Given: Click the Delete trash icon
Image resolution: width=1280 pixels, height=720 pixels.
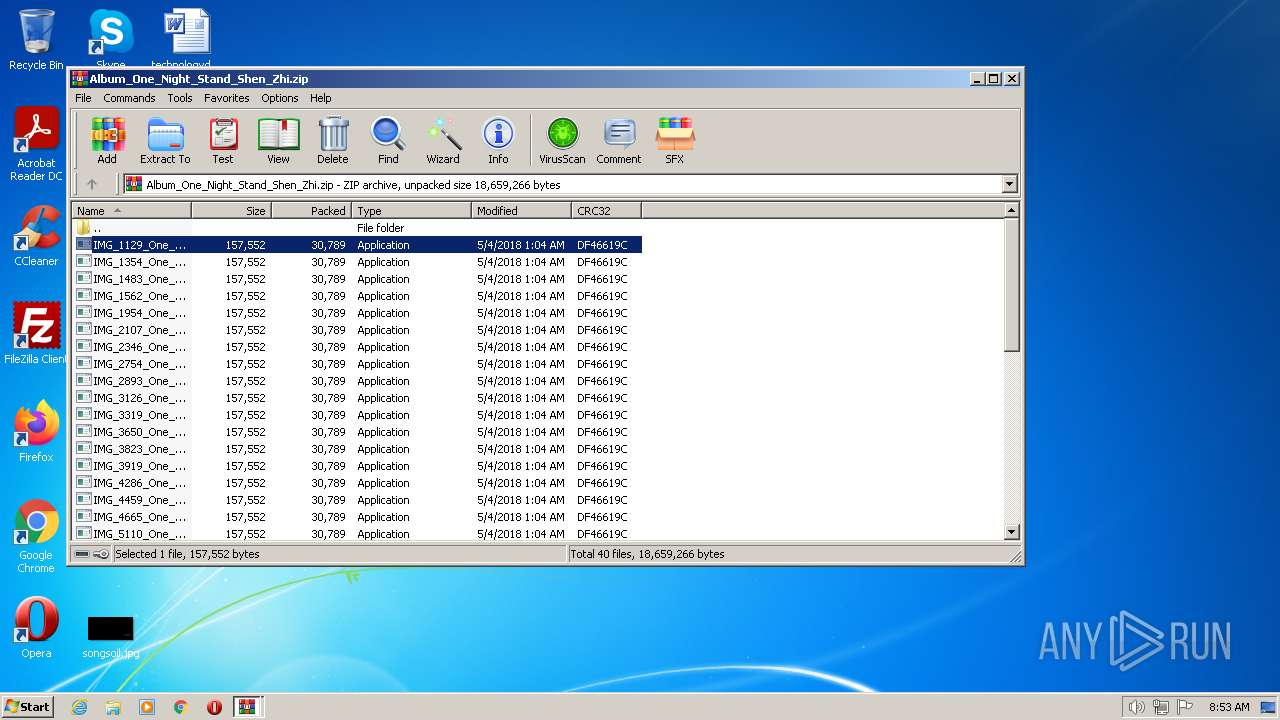Looking at the screenshot, I should [333, 140].
